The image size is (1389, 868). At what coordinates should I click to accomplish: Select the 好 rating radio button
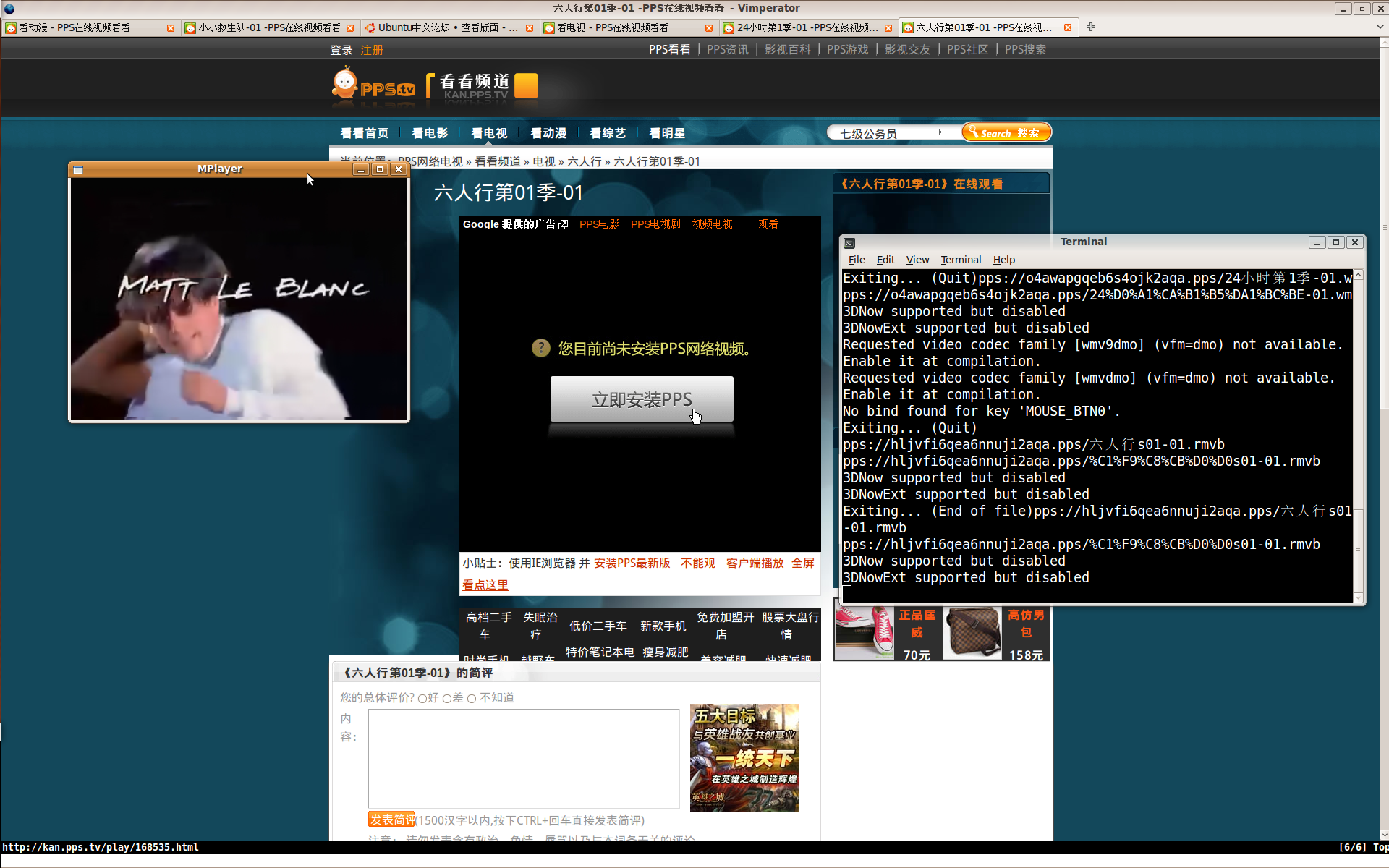pos(422,699)
